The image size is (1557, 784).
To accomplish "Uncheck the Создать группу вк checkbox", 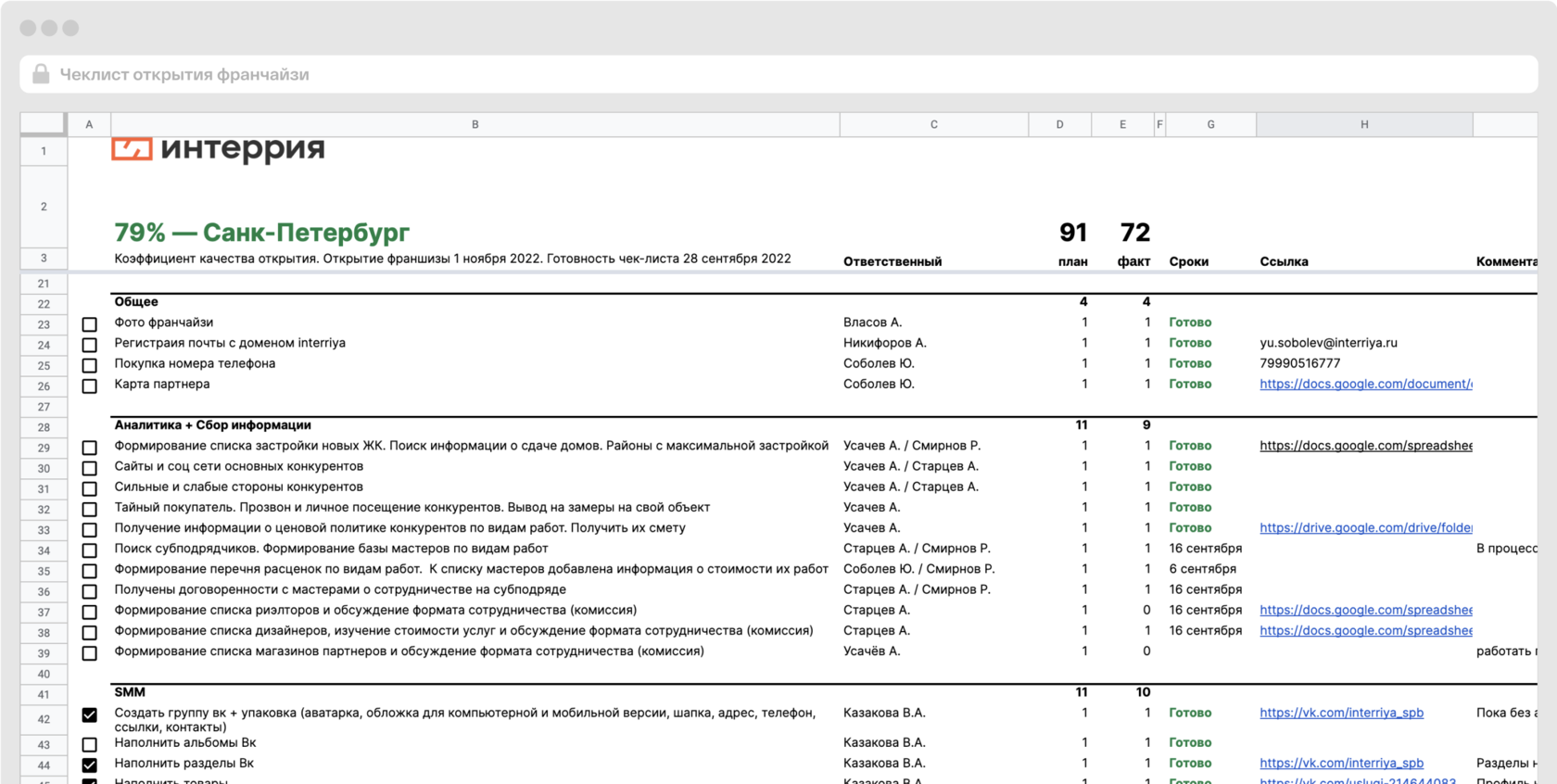I will (x=89, y=714).
